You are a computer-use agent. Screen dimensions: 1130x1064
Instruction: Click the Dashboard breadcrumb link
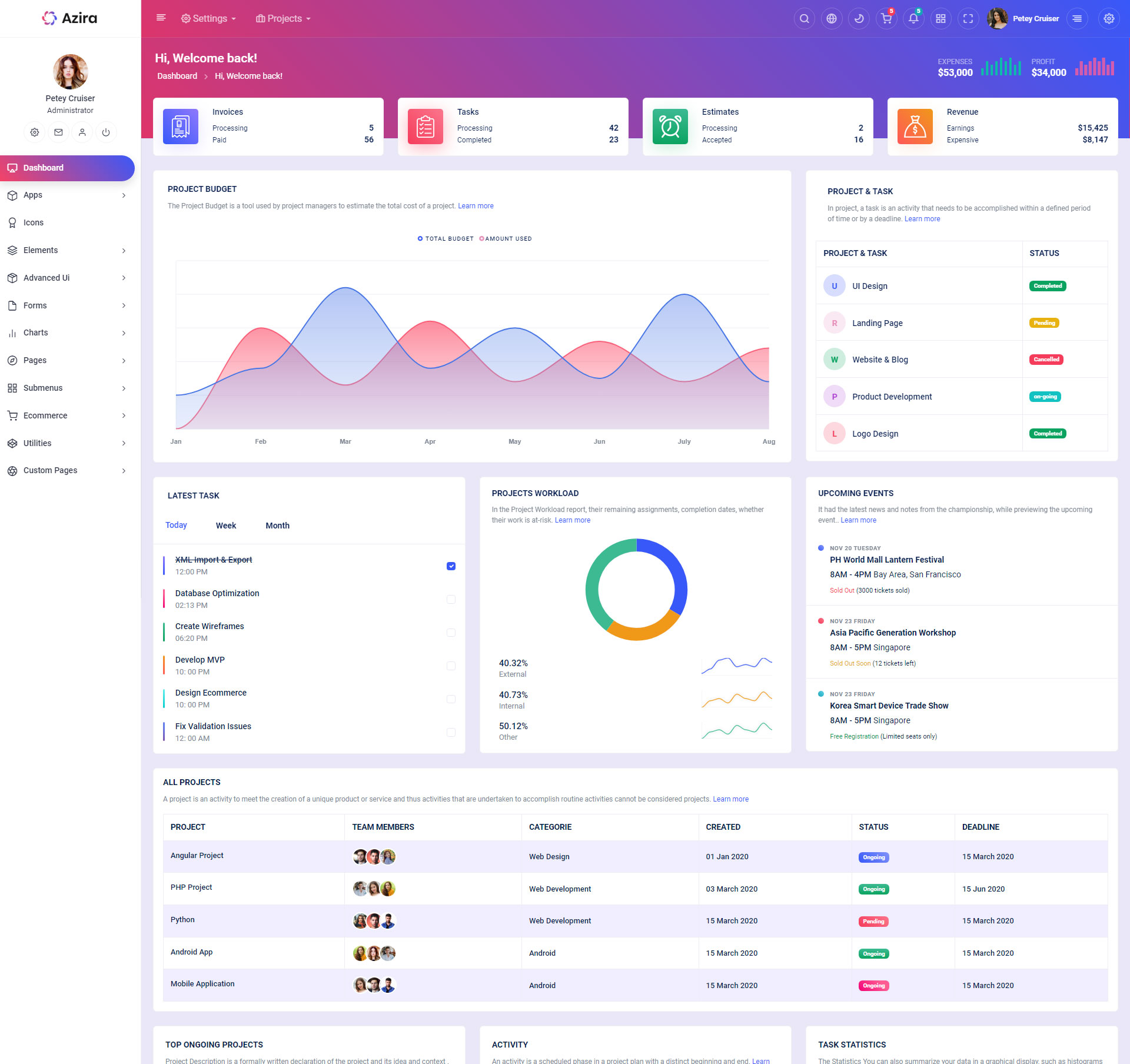(x=177, y=76)
